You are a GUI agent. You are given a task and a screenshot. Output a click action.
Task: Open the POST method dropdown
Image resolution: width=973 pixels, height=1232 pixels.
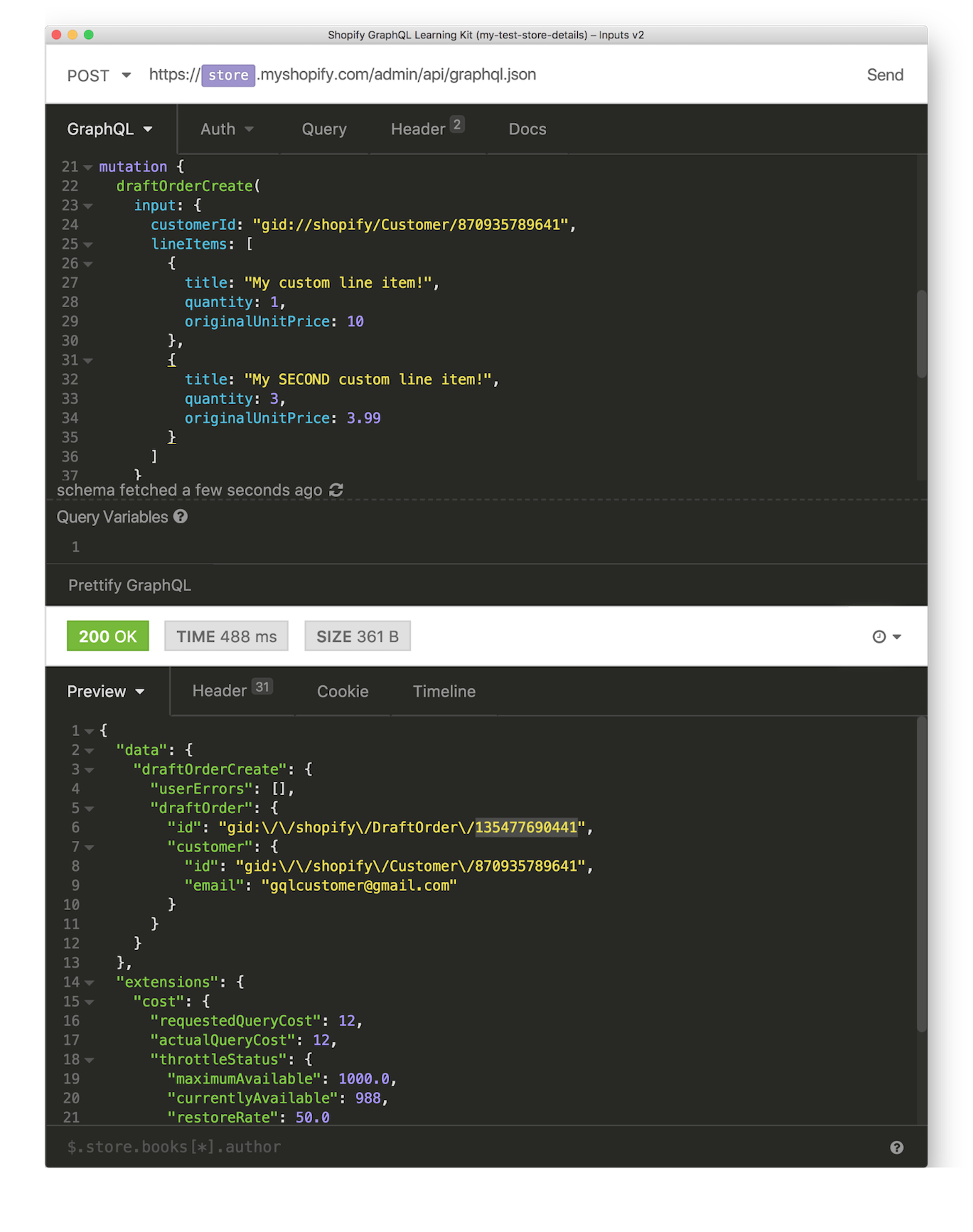click(99, 75)
